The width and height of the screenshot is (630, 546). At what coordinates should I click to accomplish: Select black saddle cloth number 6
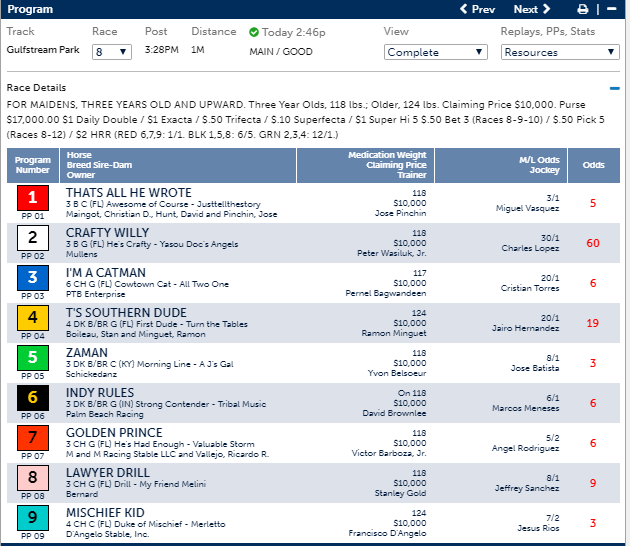coord(32,398)
